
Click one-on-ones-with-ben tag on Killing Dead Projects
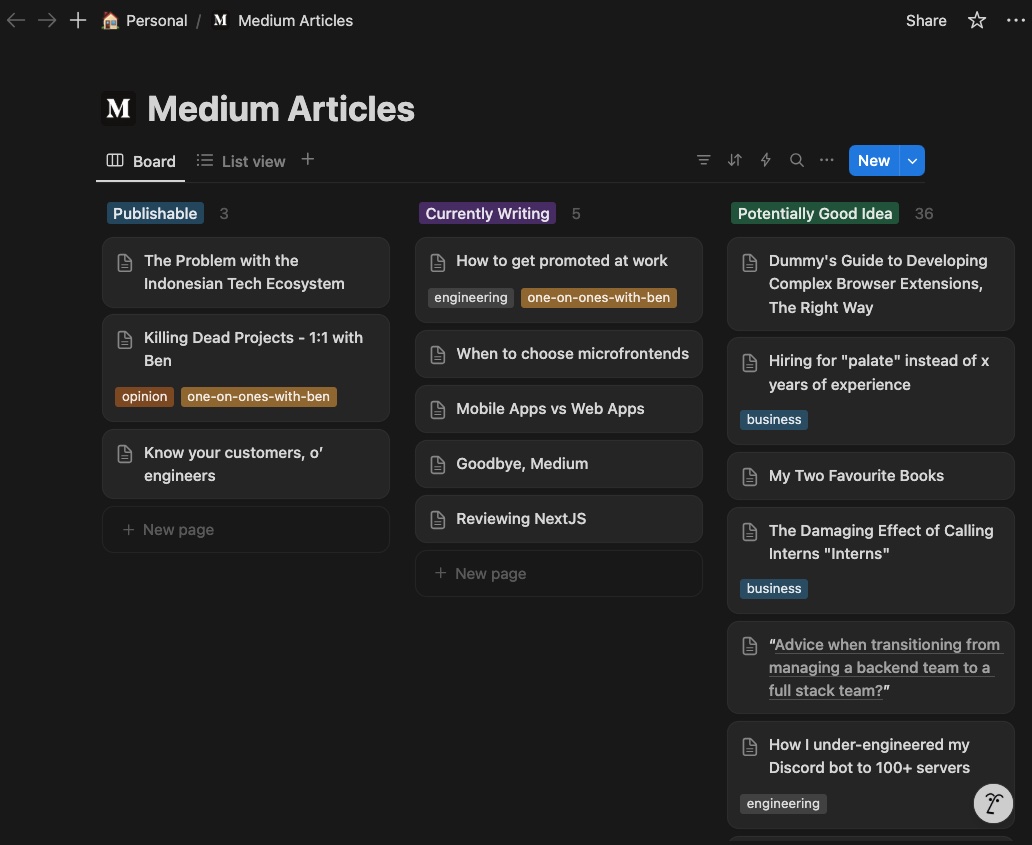259,396
